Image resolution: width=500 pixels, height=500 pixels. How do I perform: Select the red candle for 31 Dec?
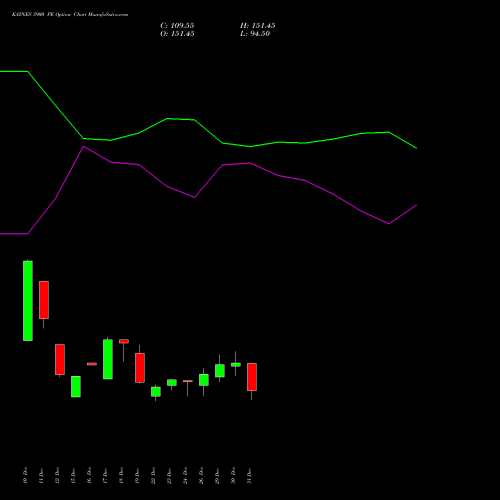(252, 377)
